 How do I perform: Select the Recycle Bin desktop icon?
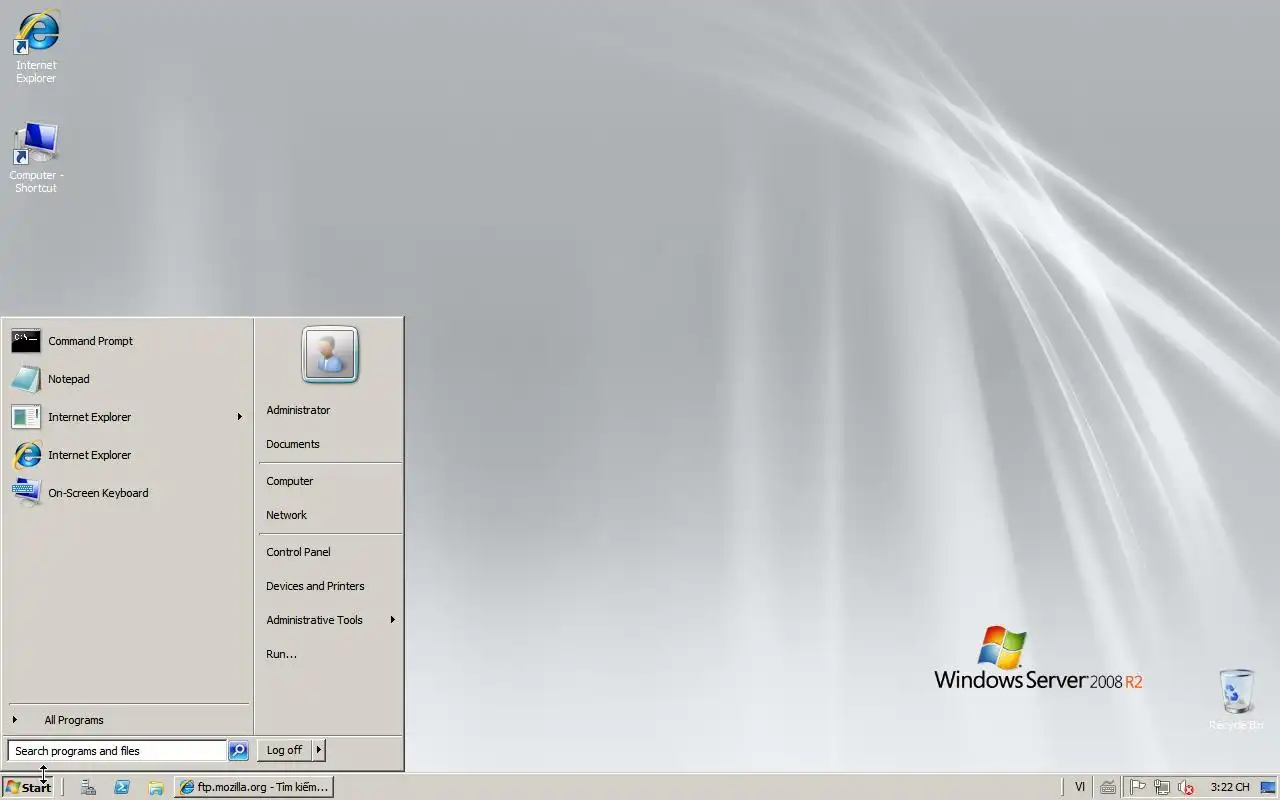point(1236,700)
